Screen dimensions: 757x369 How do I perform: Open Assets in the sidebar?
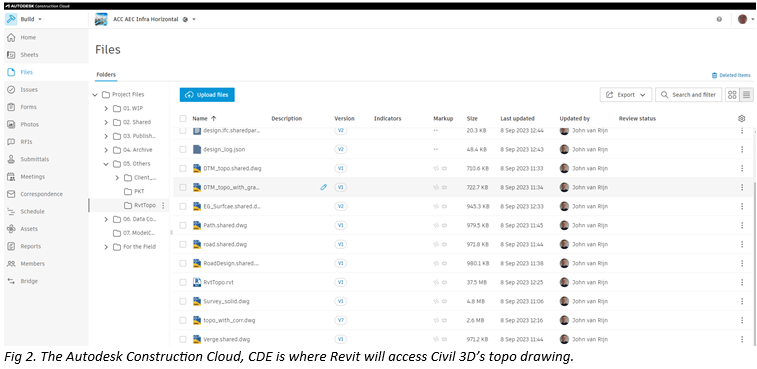(x=29, y=228)
